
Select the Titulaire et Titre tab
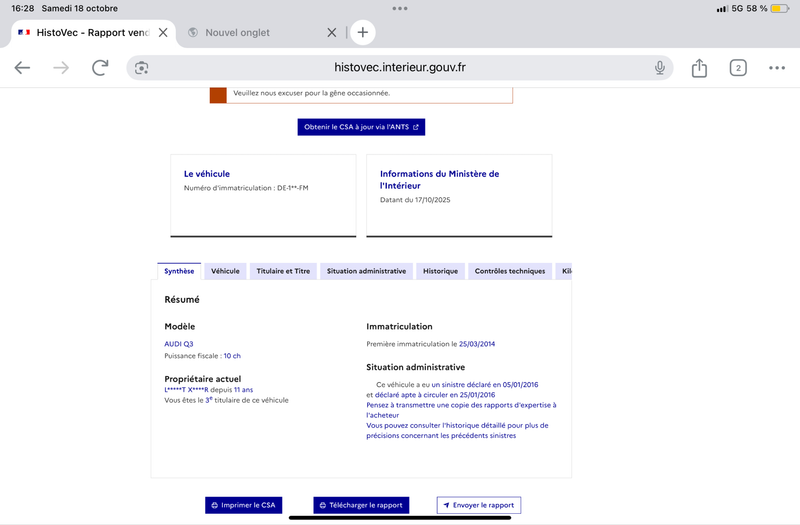283,271
